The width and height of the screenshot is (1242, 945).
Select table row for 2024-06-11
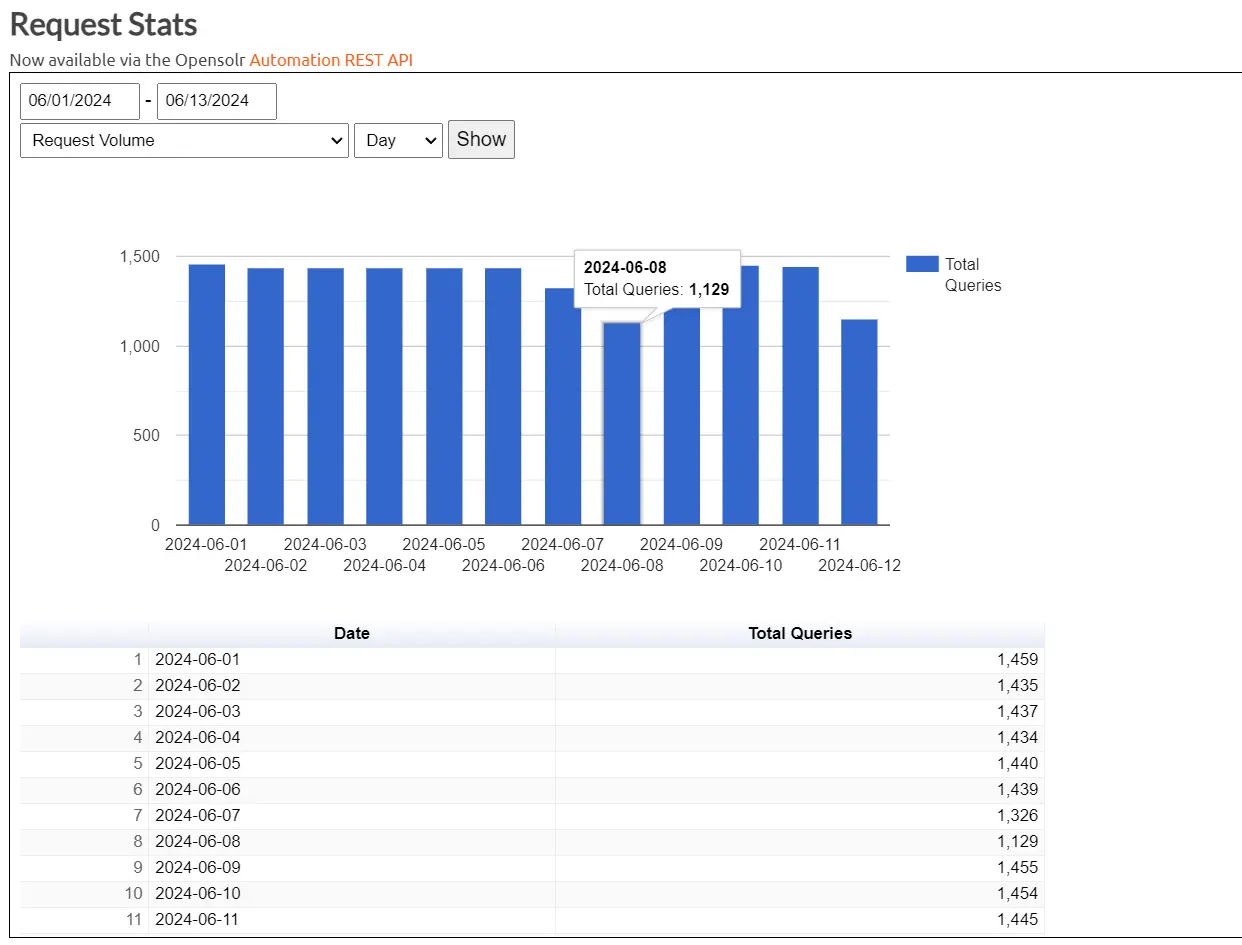350,920
